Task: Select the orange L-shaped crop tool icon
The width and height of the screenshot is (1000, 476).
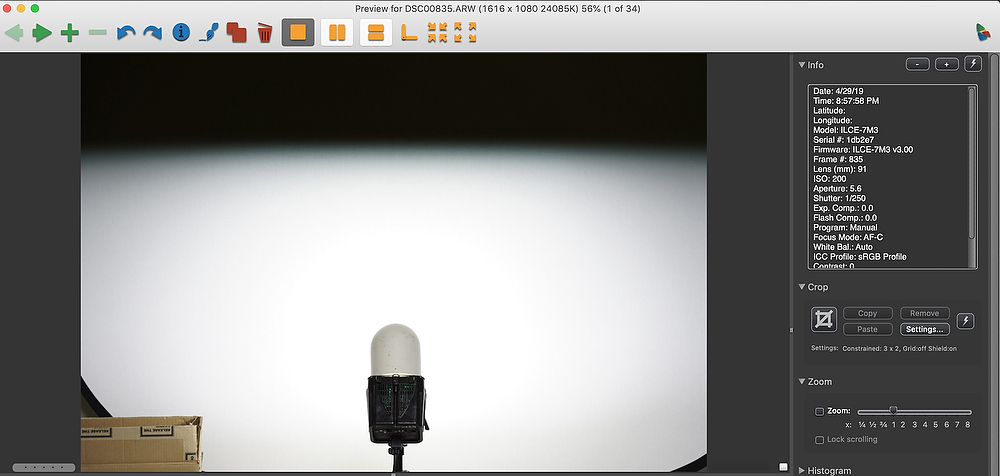Action: click(408, 33)
